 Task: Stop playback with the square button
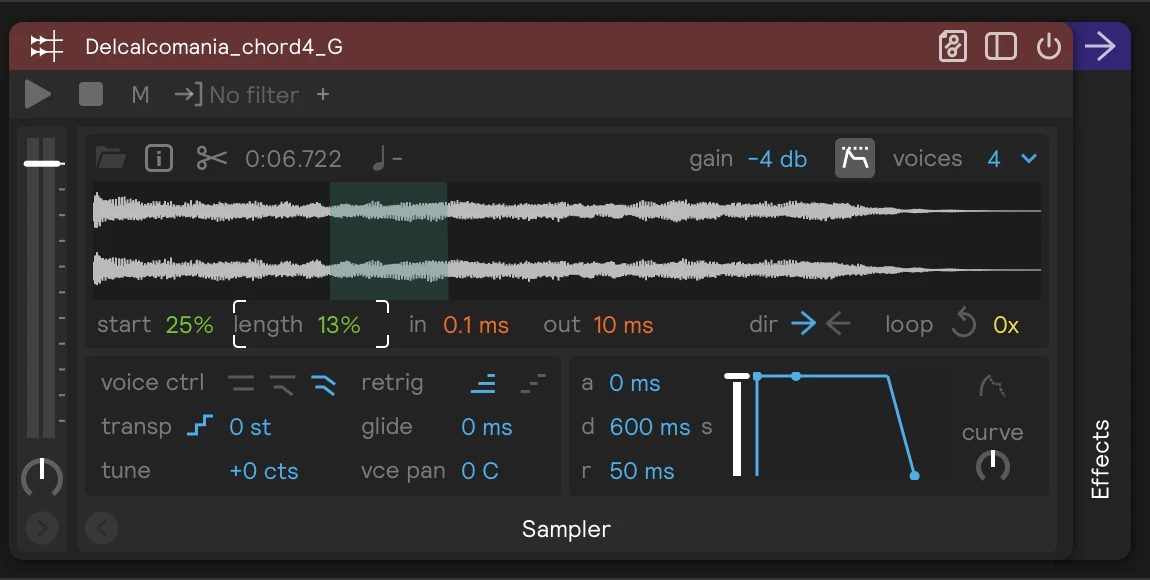pos(91,95)
